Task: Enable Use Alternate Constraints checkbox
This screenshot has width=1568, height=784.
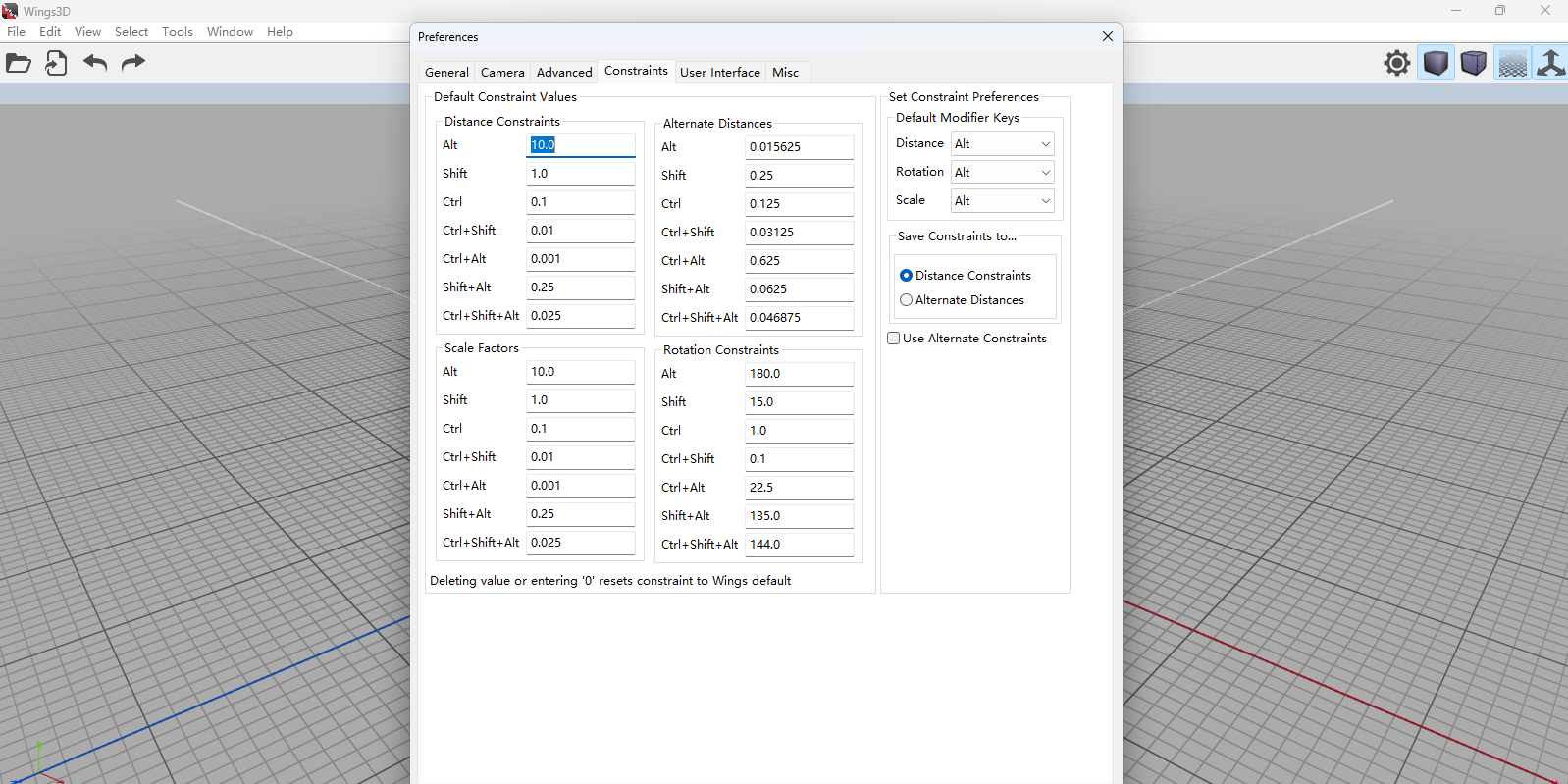Action: [894, 339]
